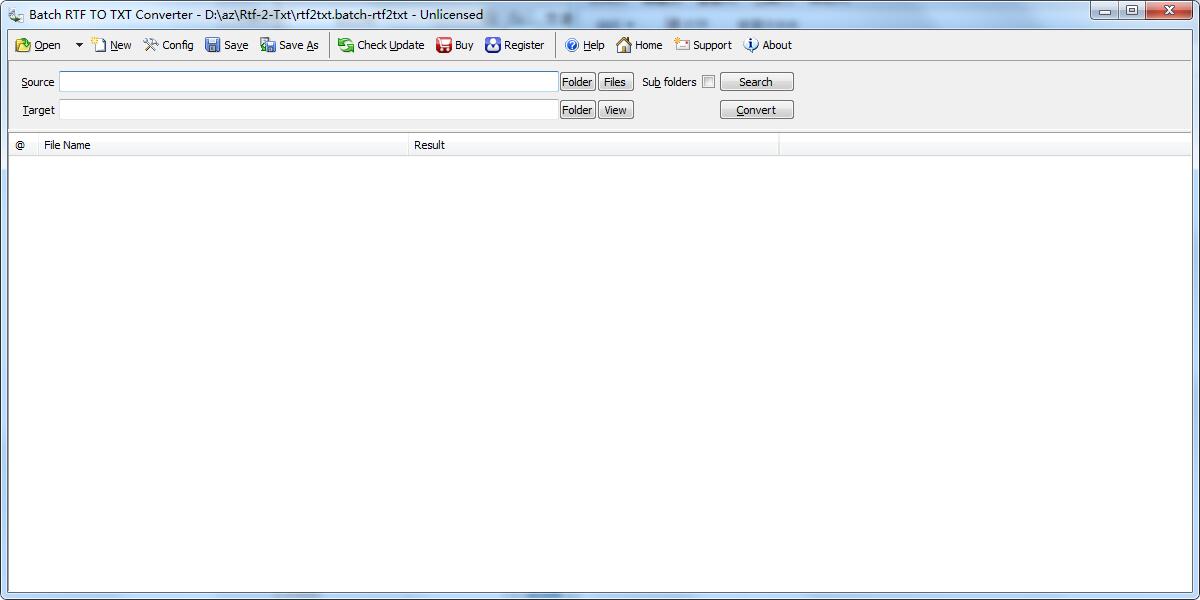This screenshot has height=600, width=1200.
Task: Show the About information
Action: (x=767, y=45)
